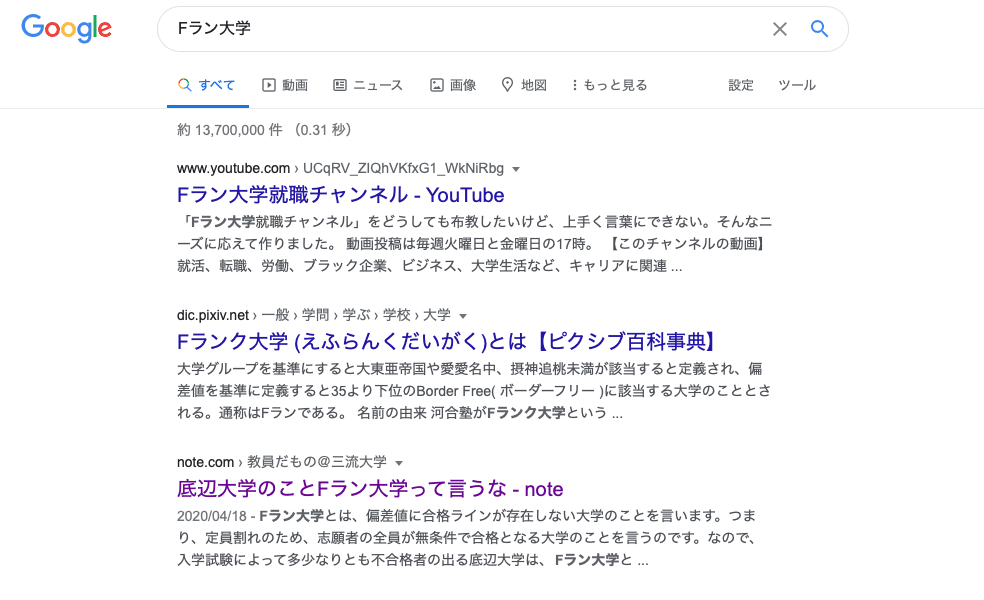Open the 地図 tab

point(524,85)
